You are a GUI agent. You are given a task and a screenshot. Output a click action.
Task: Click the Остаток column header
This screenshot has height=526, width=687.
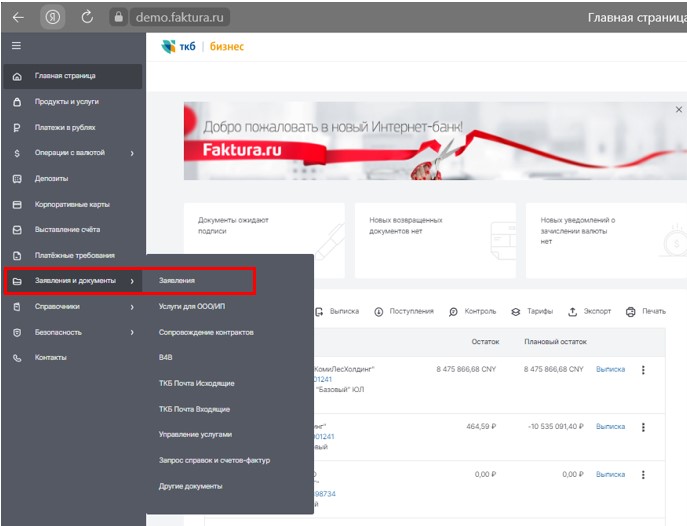[x=485, y=342]
